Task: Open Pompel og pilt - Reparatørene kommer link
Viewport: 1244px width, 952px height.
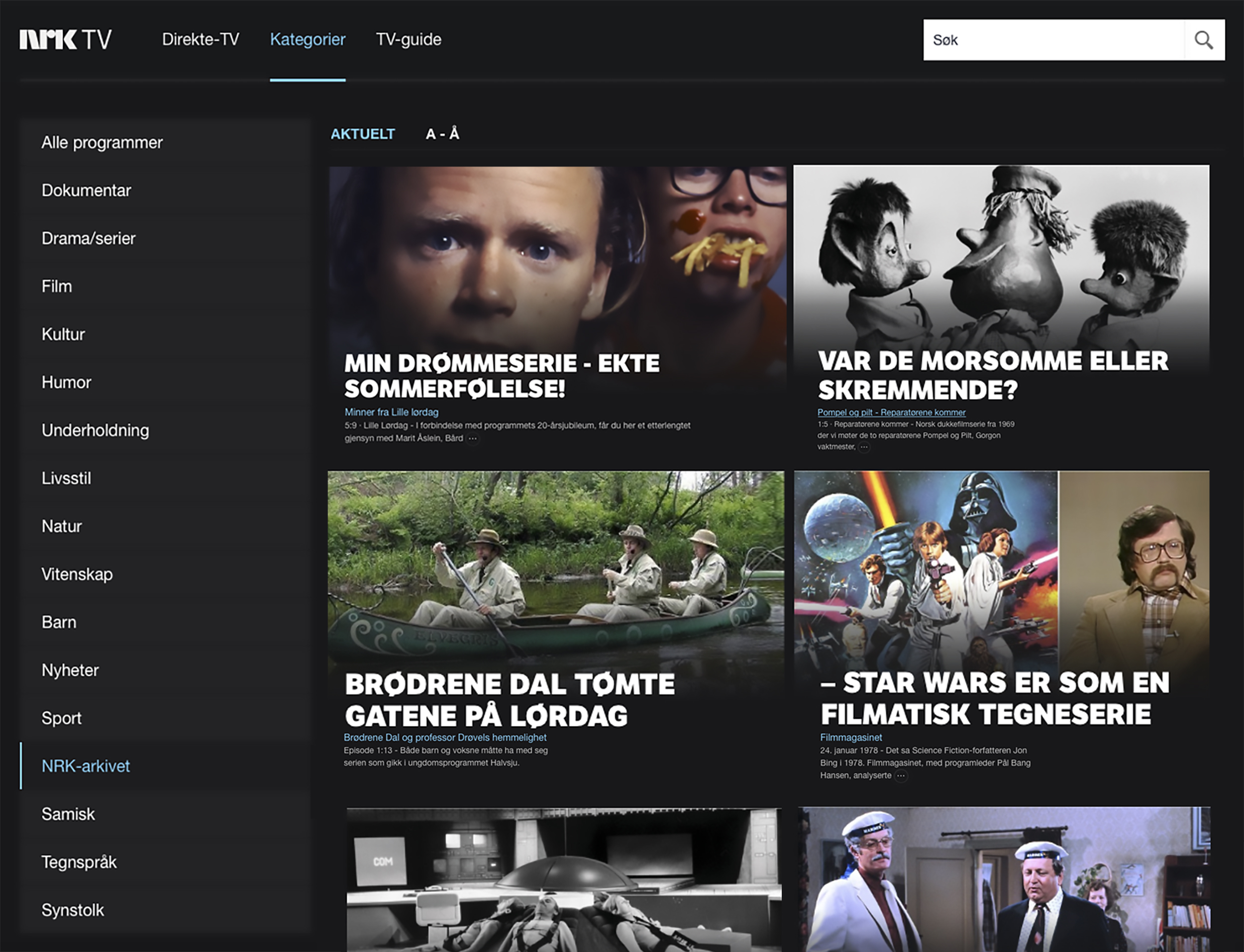Action: (x=892, y=412)
